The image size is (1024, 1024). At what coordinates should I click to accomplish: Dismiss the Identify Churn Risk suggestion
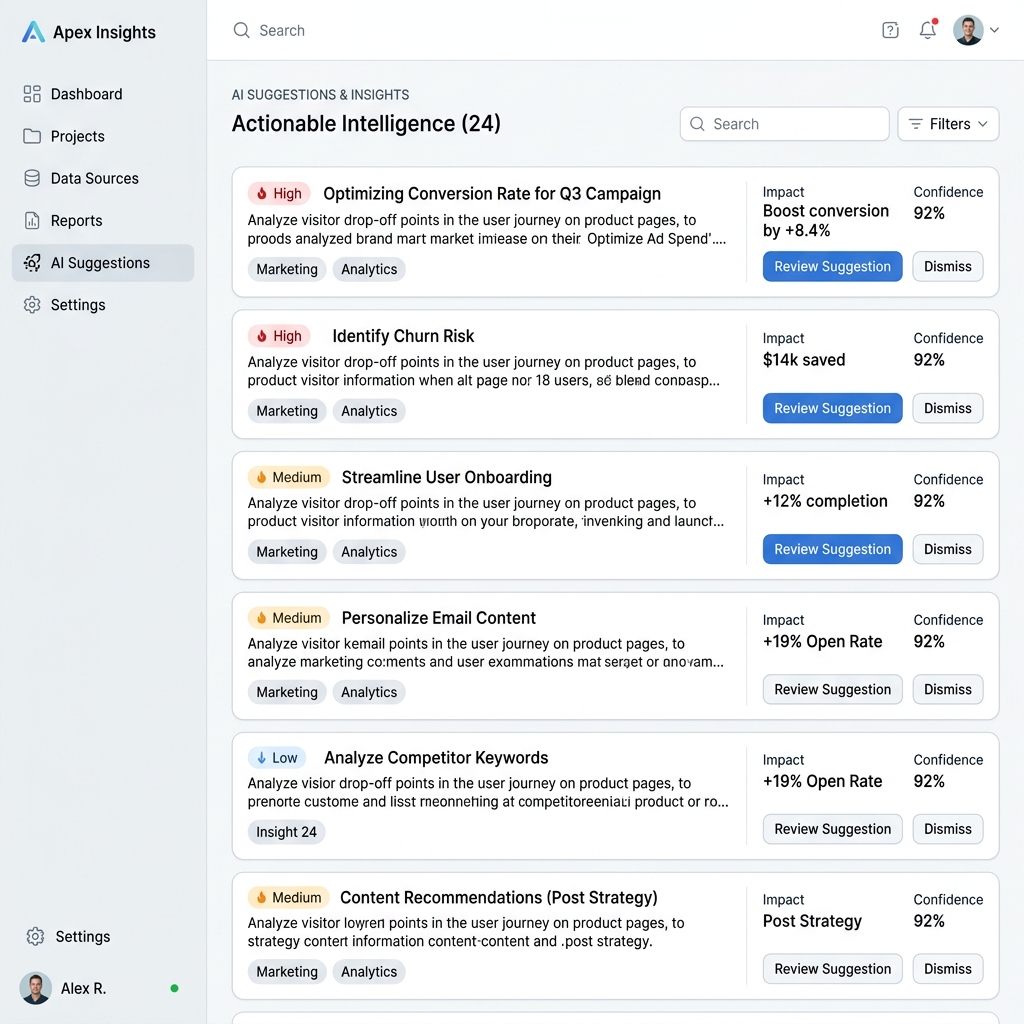click(x=948, y=408)
